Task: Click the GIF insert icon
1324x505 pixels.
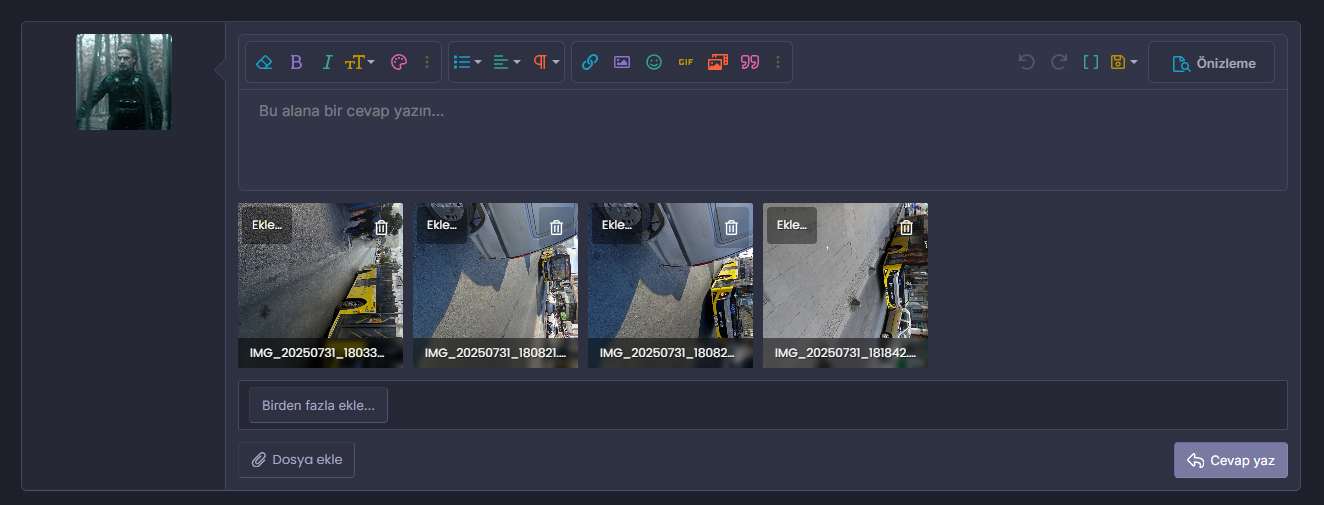Action: pos(686,62)
